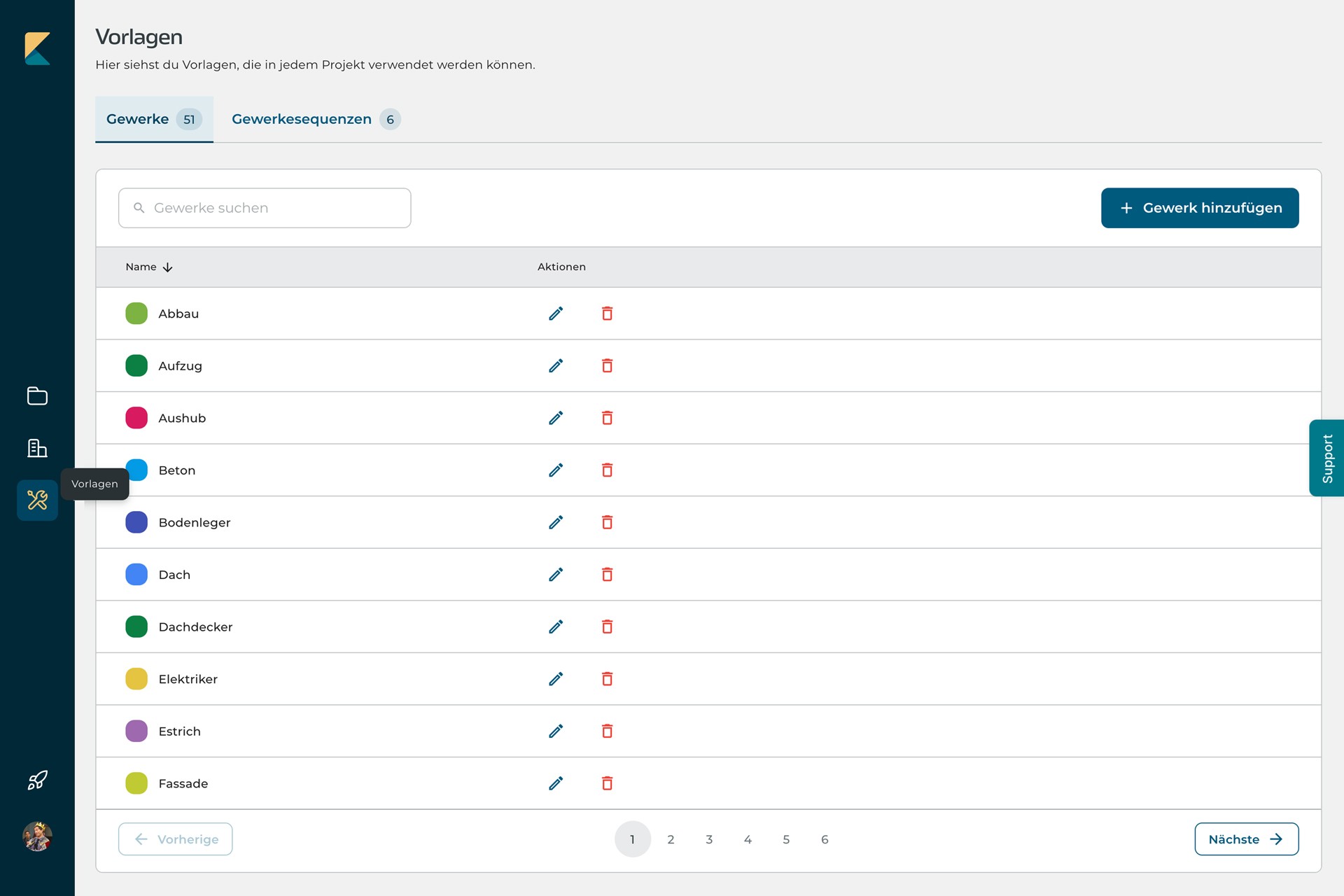Open the projects folder sidebar icon
Viewport: 1344px width, 896px height.
(37, 396)
